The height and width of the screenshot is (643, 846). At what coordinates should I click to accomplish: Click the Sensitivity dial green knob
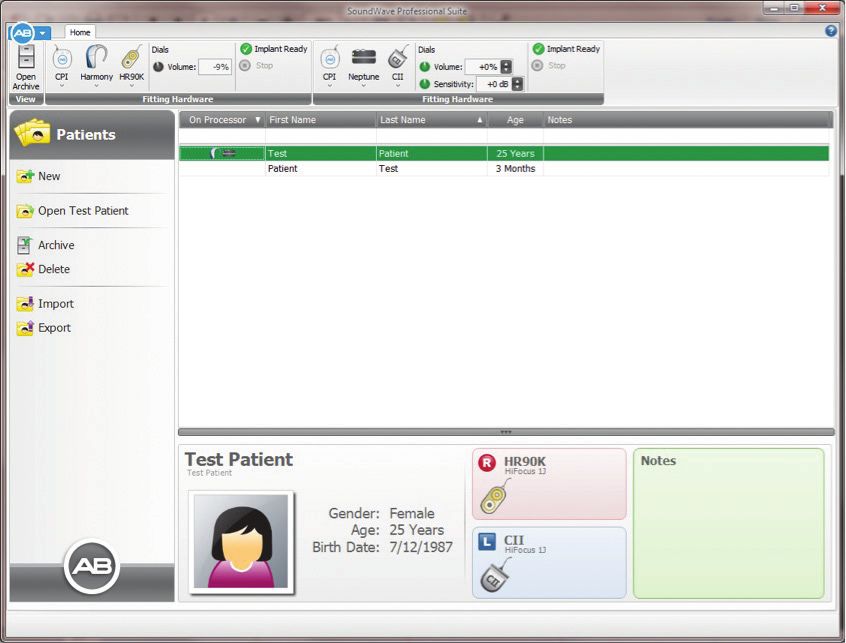pos(425,84)
